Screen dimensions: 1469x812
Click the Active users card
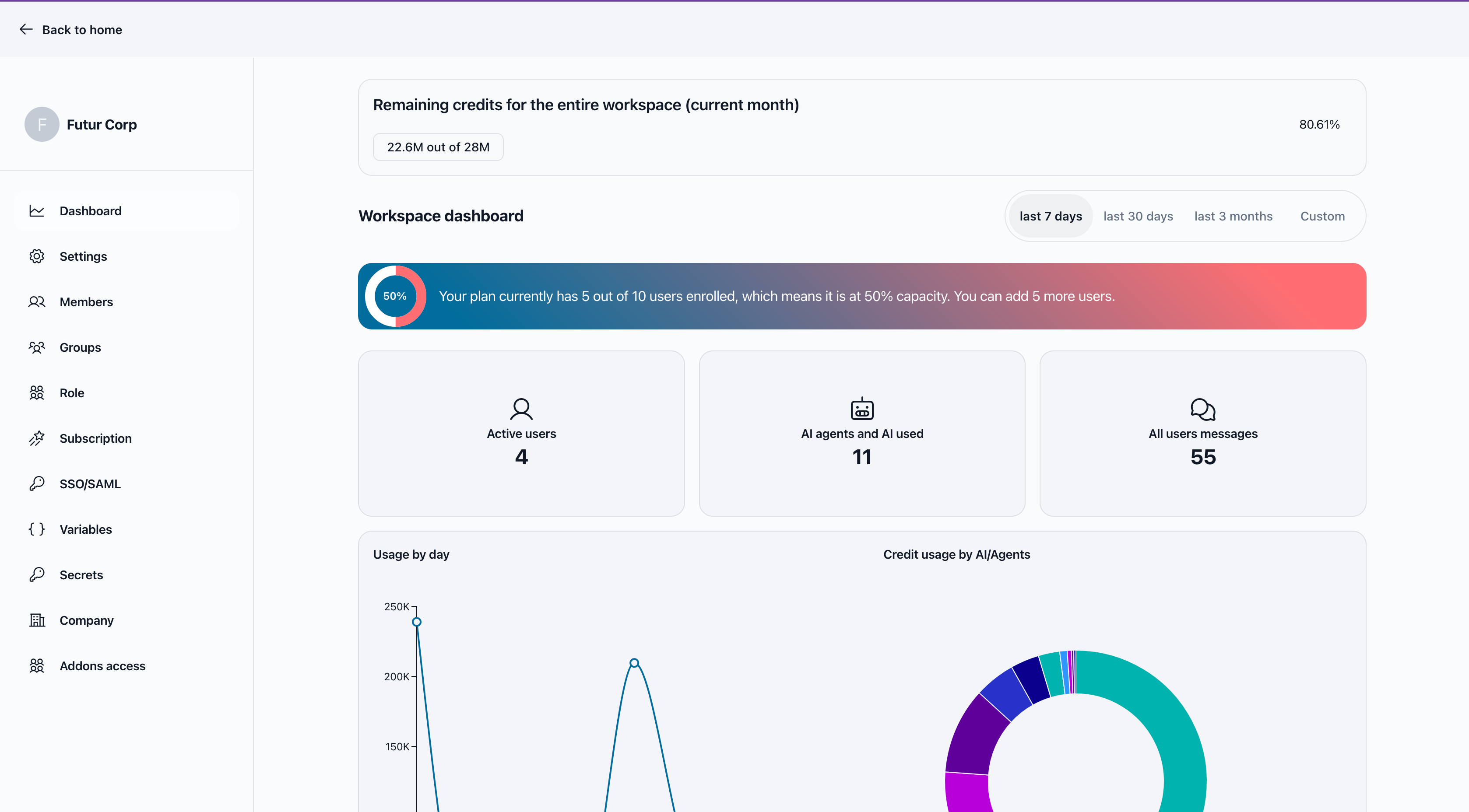pyautogui.click(x=521, y=434)
